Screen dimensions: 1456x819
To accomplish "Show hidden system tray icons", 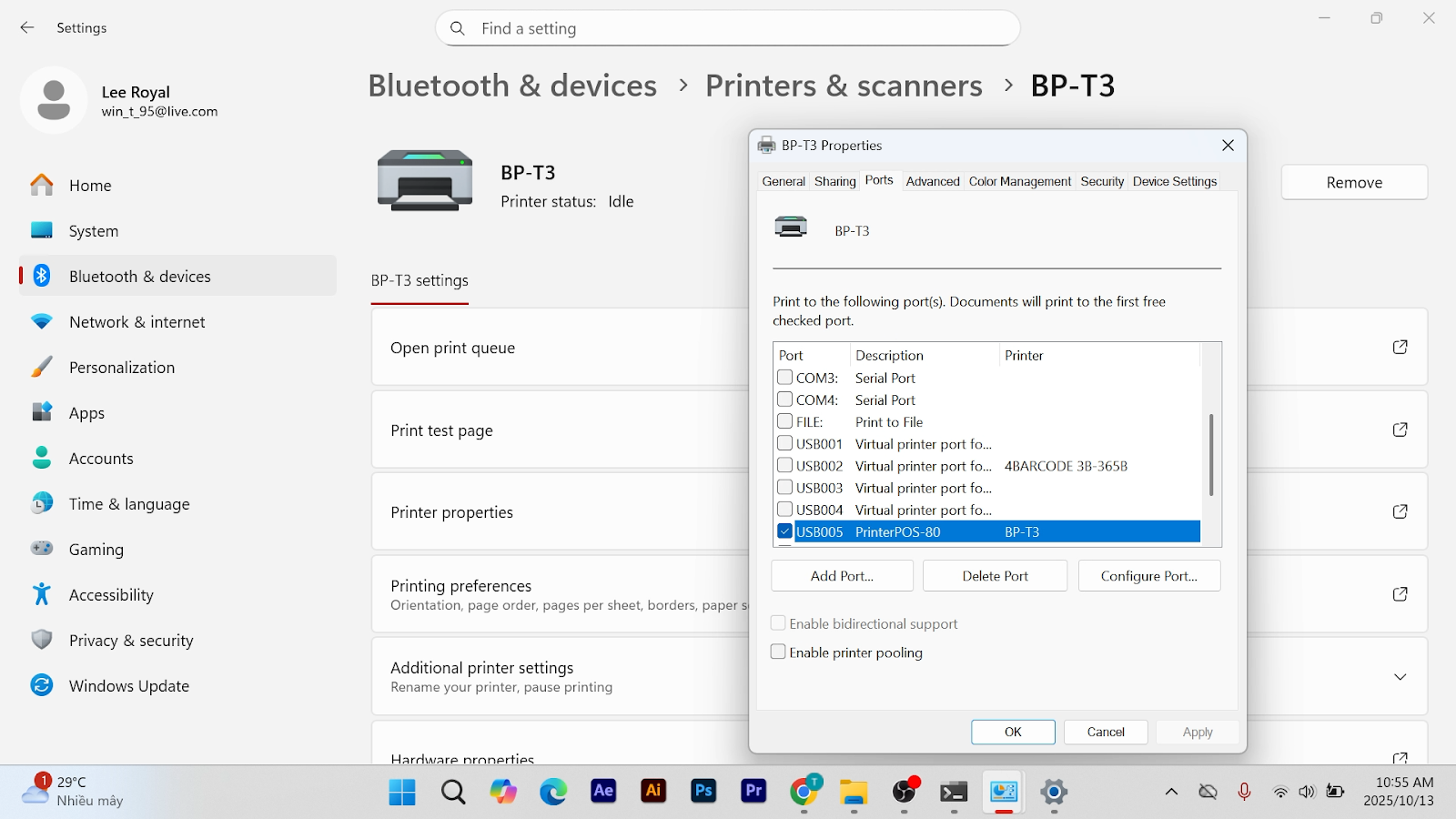I will point(1171,792).
